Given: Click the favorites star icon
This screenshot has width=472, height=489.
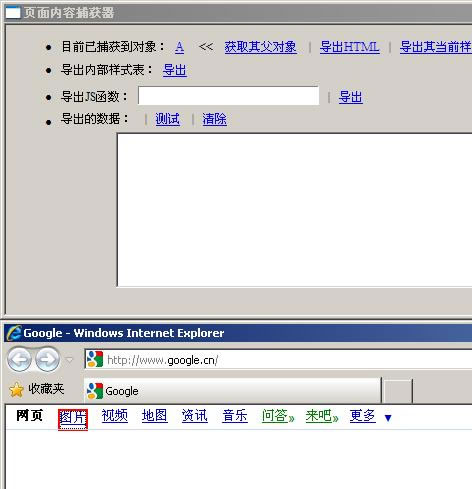Looking at the screenshot, I should coord(16,390).
